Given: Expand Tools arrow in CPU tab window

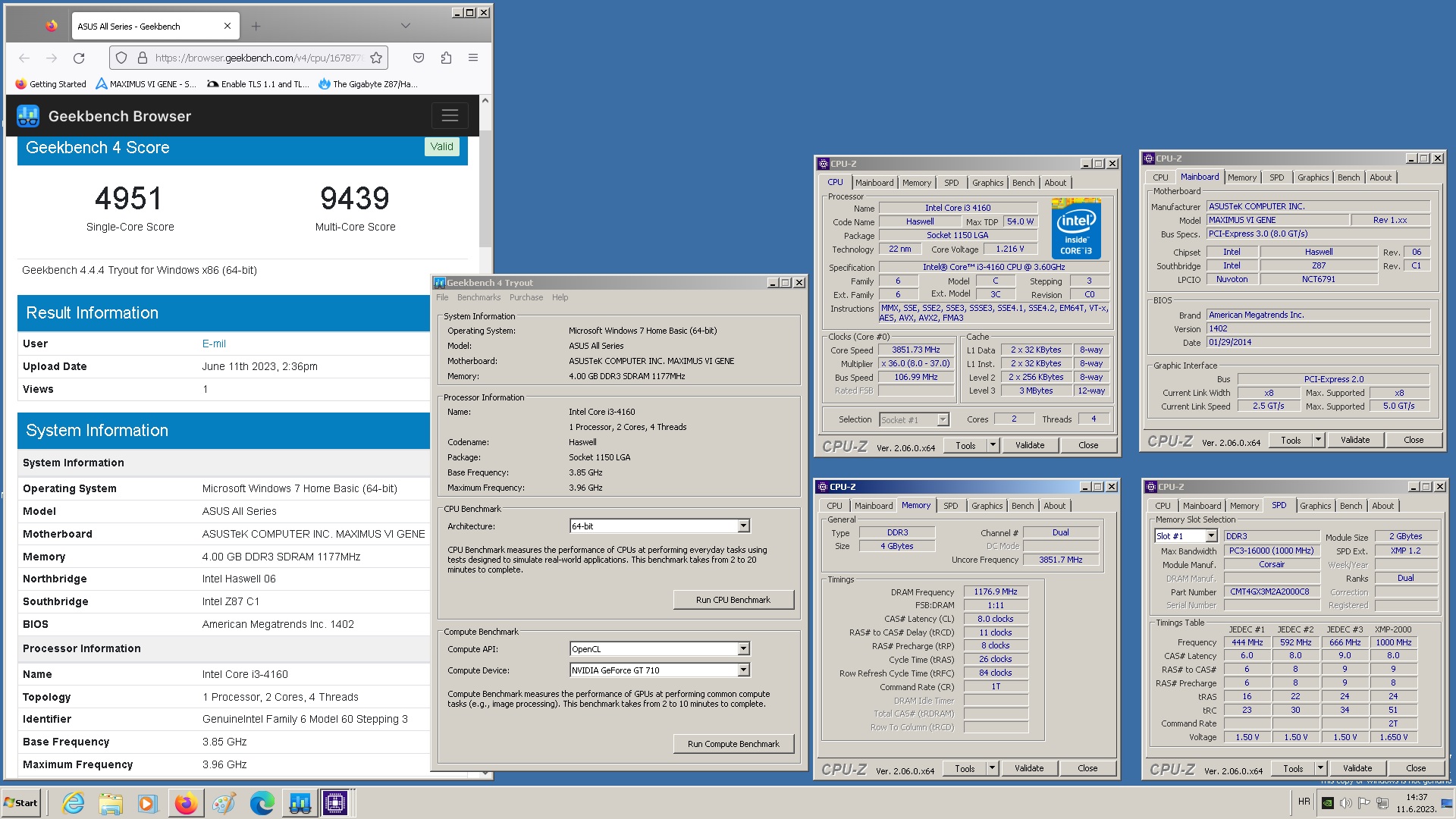Looking at the screenshot, I should coord(993,445).
